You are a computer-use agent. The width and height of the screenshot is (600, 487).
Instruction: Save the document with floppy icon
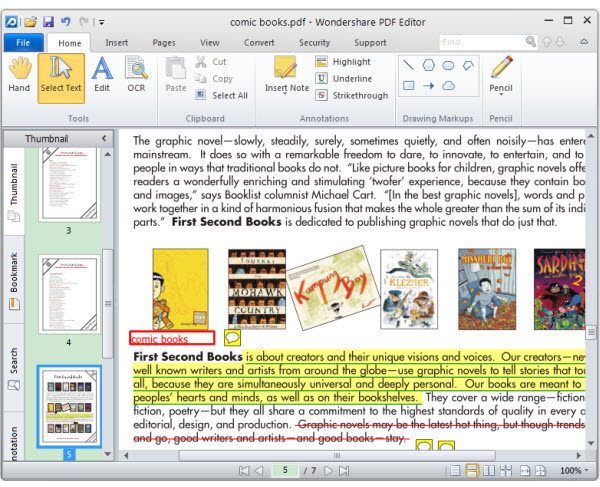coord(48,21)
